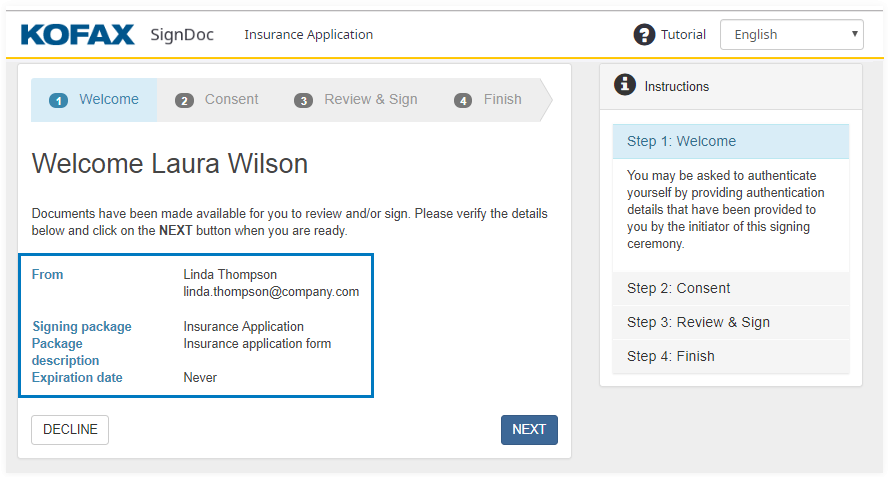
Task: Click step number 3 badge icon
Action: pos(303,100)
